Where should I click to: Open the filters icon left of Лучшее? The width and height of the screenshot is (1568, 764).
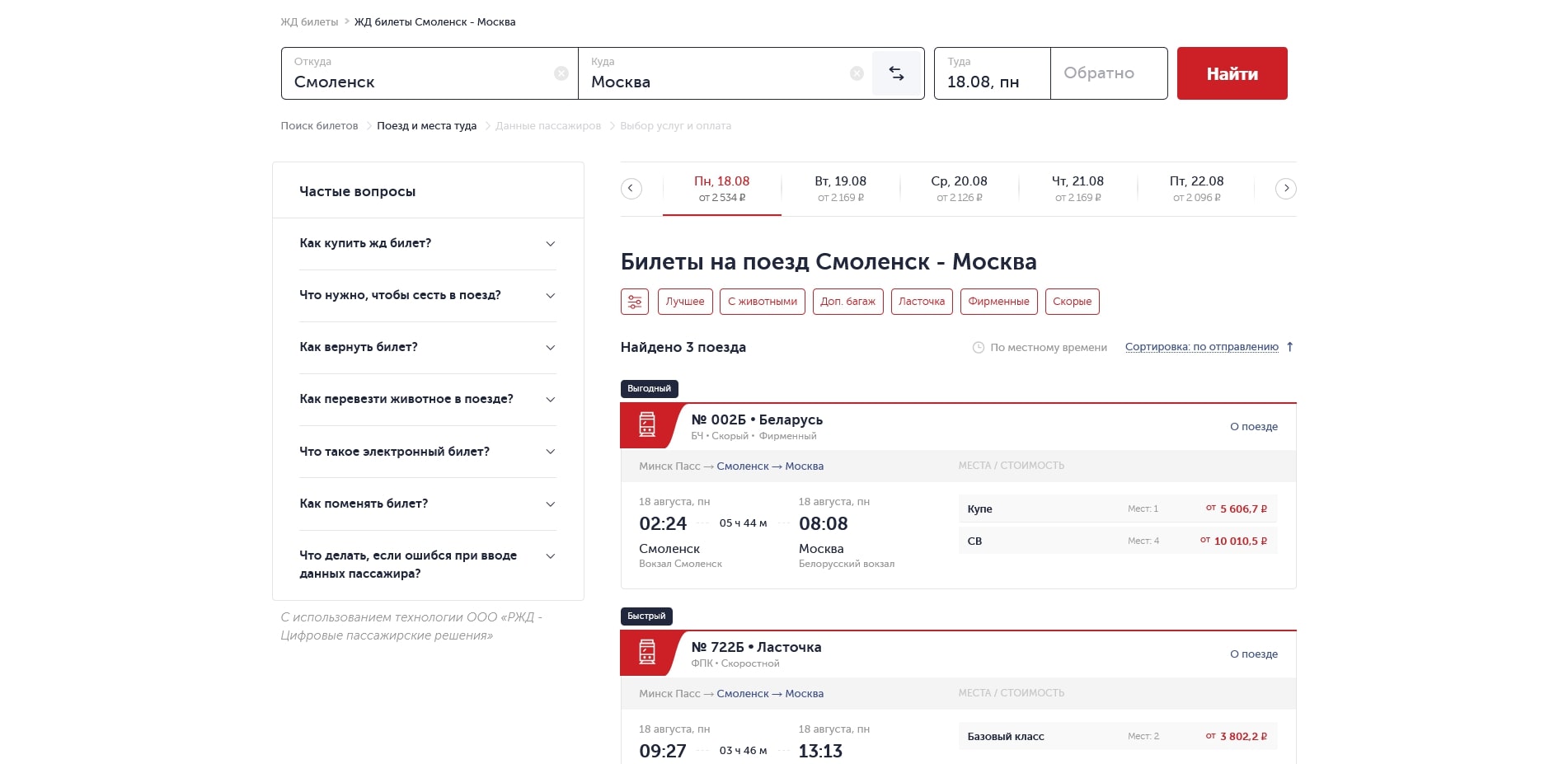tap(634, 302)
